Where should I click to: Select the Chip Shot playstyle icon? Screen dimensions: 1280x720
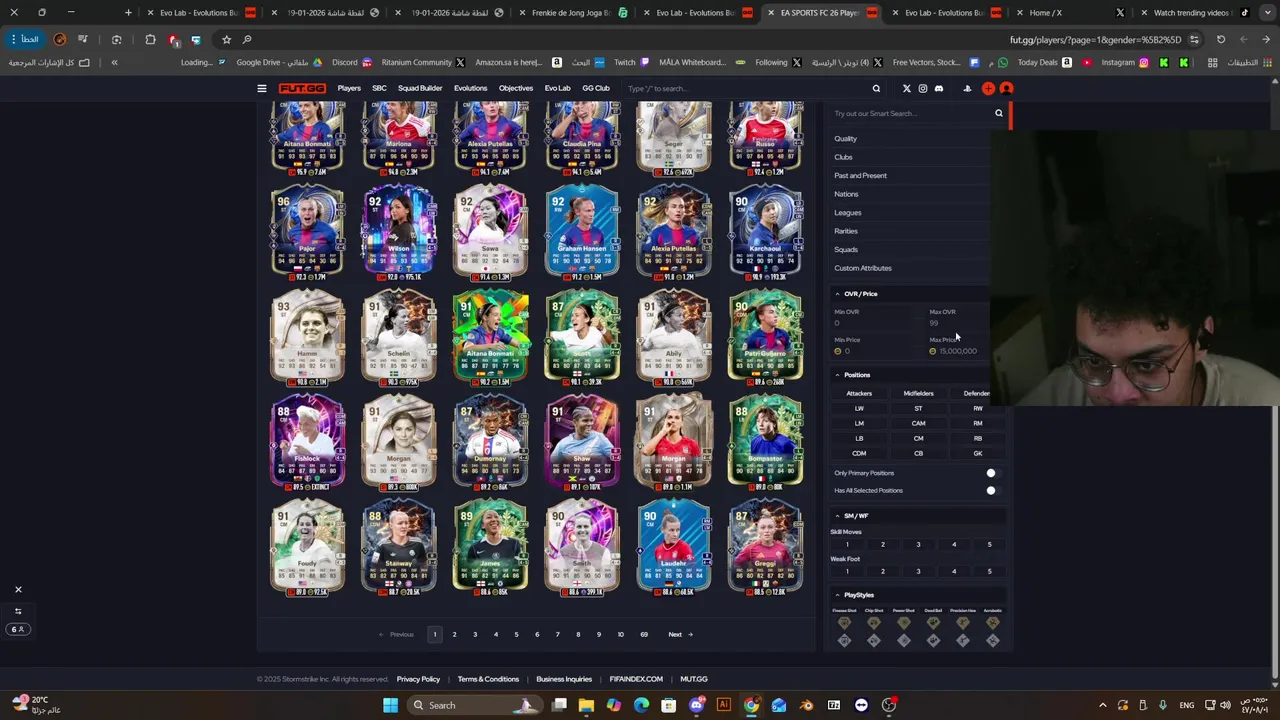tap(874, 623)
